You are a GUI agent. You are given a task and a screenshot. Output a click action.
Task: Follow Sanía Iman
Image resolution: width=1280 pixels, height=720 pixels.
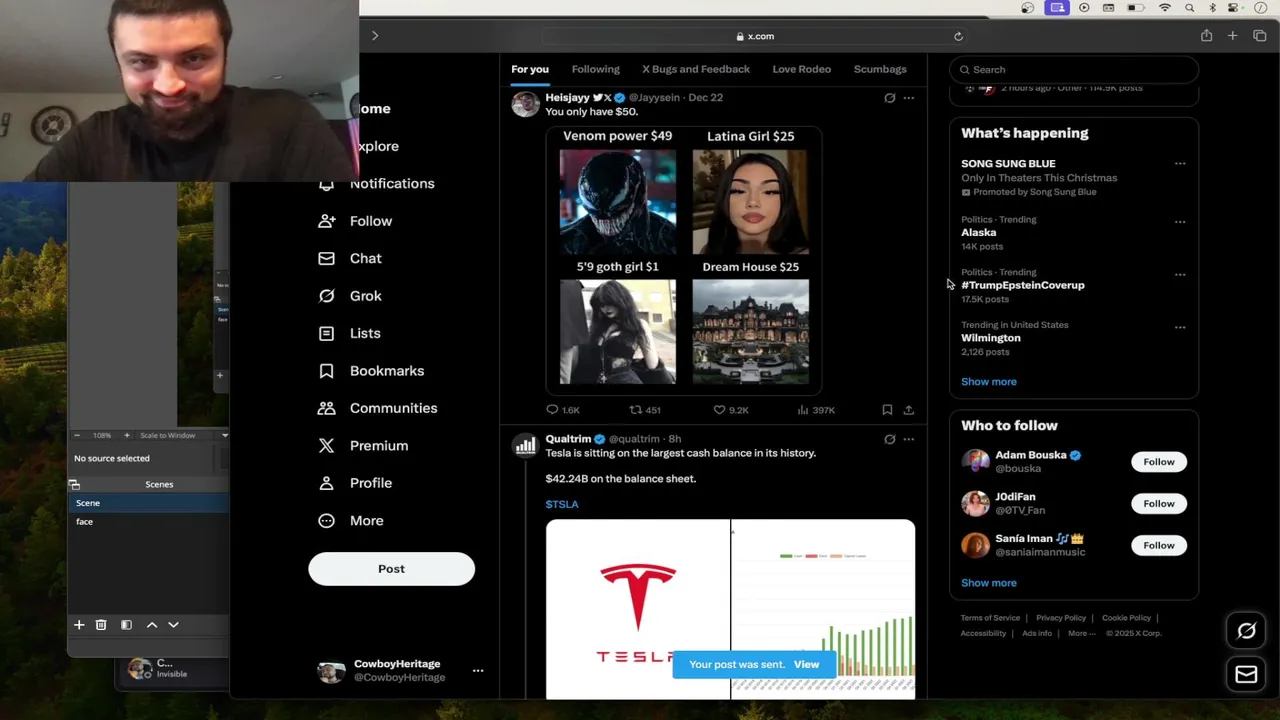1158,545
